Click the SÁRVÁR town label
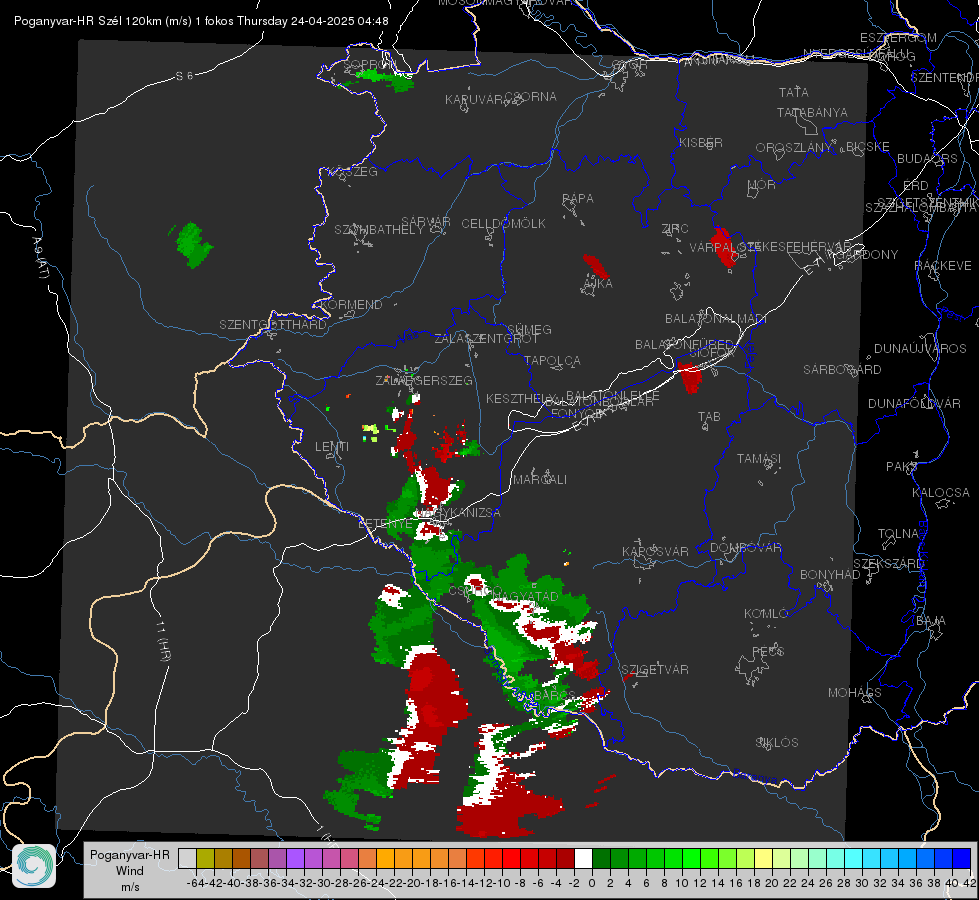The image size is (979, 900). pyautogui.click(x=426, y=221)
